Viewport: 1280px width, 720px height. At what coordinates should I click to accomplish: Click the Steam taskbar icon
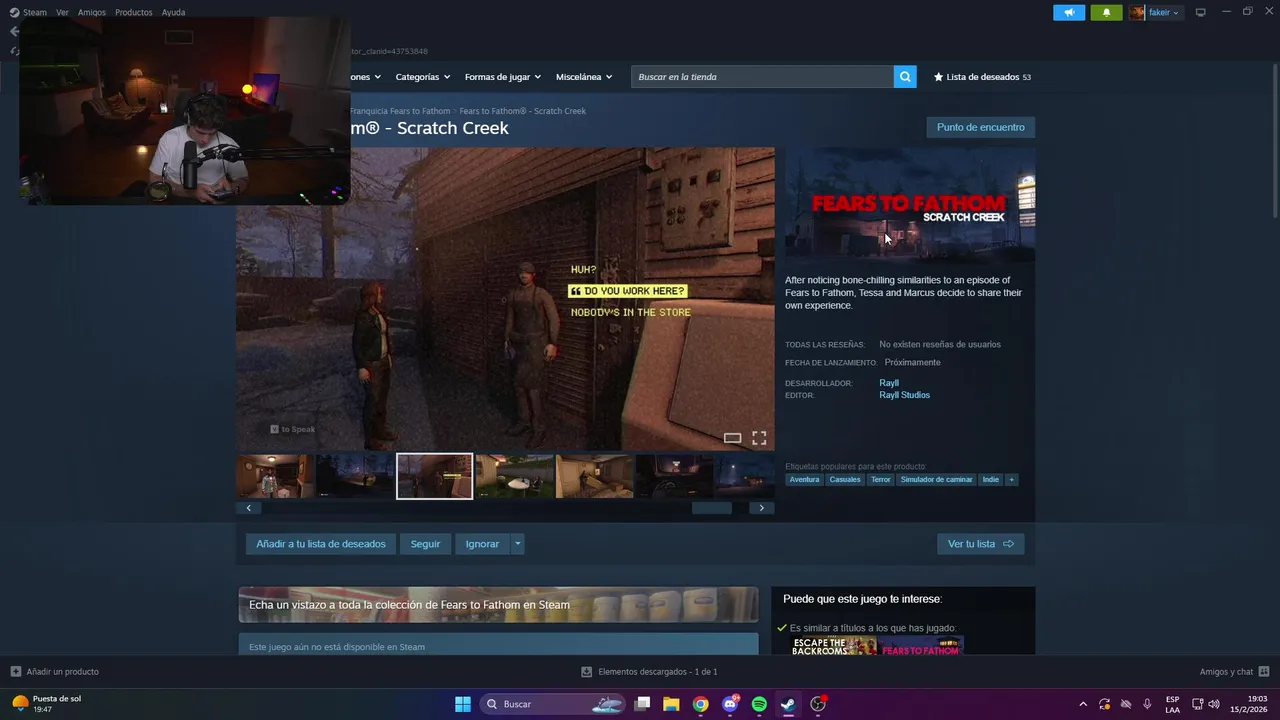788,704
